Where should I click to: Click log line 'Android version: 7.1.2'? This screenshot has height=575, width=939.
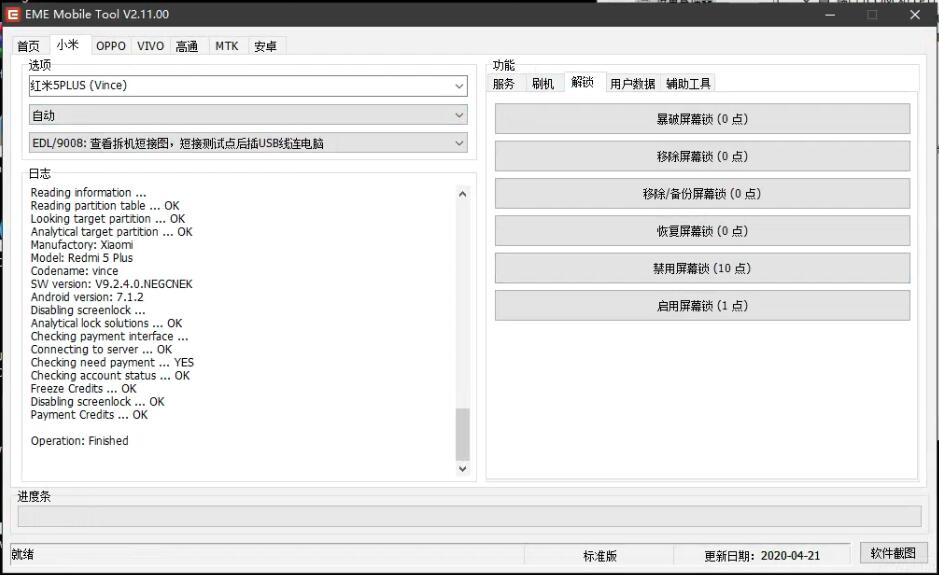87,297
